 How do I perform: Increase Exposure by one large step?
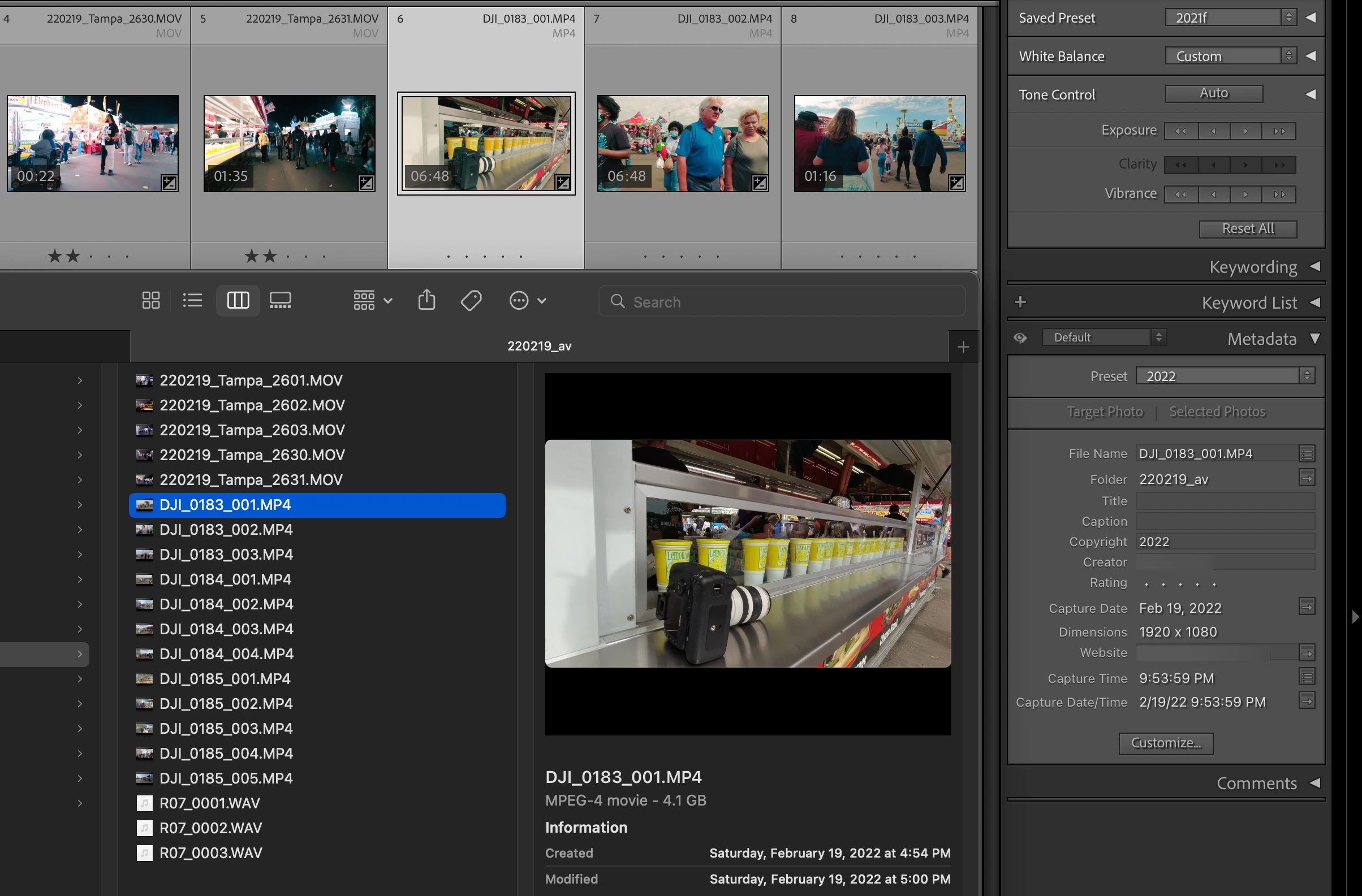[1279, 131]
